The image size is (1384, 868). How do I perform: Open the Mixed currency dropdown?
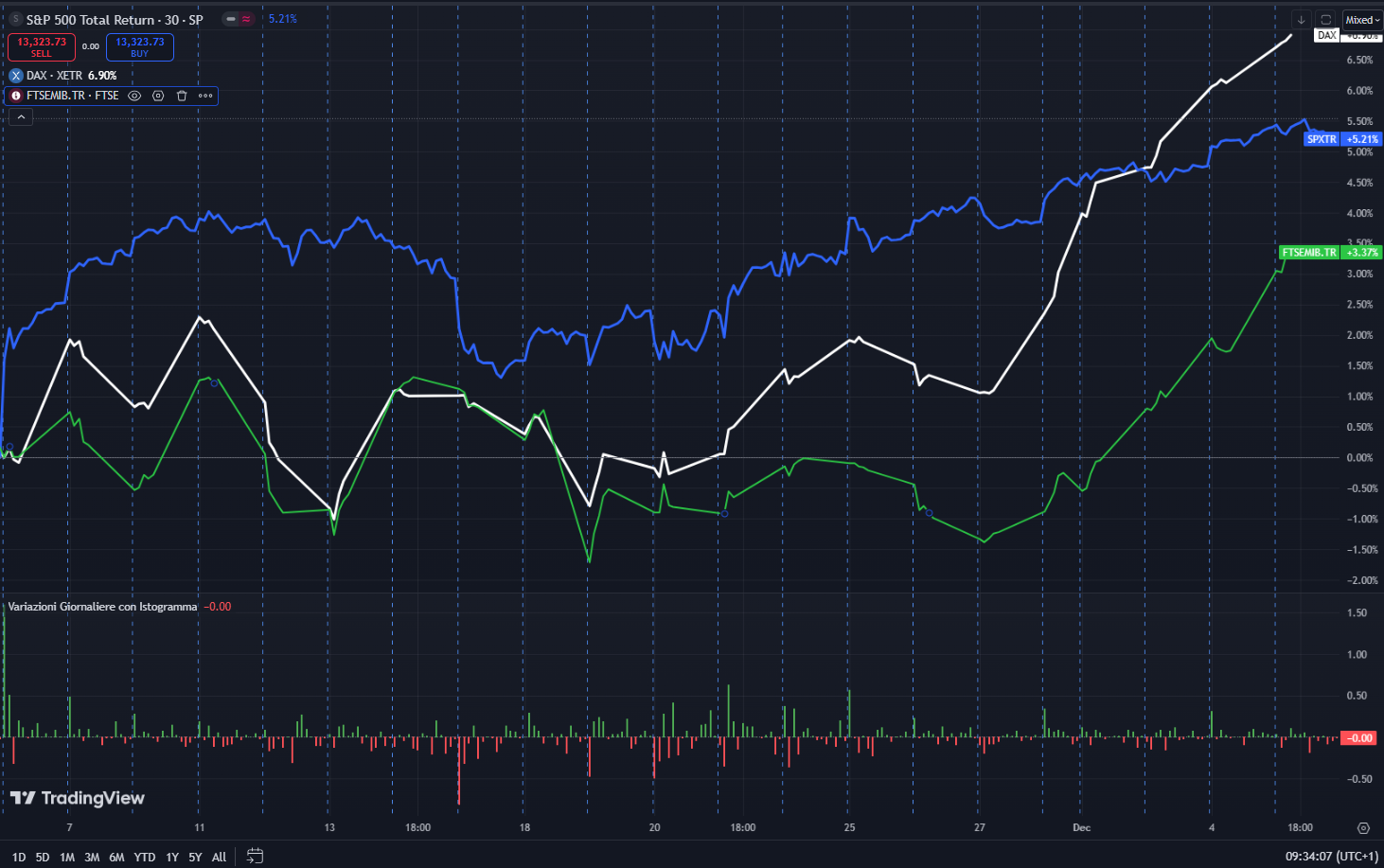(1362, 20)
